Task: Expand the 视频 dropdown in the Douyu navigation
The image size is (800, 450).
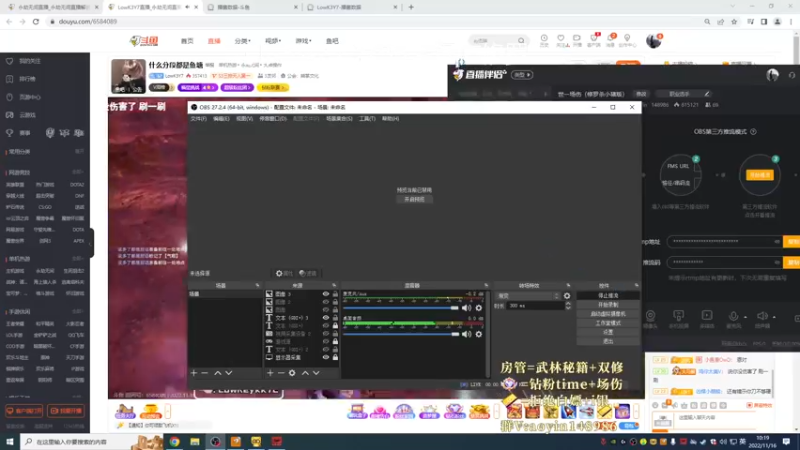Action: point(273,41)
